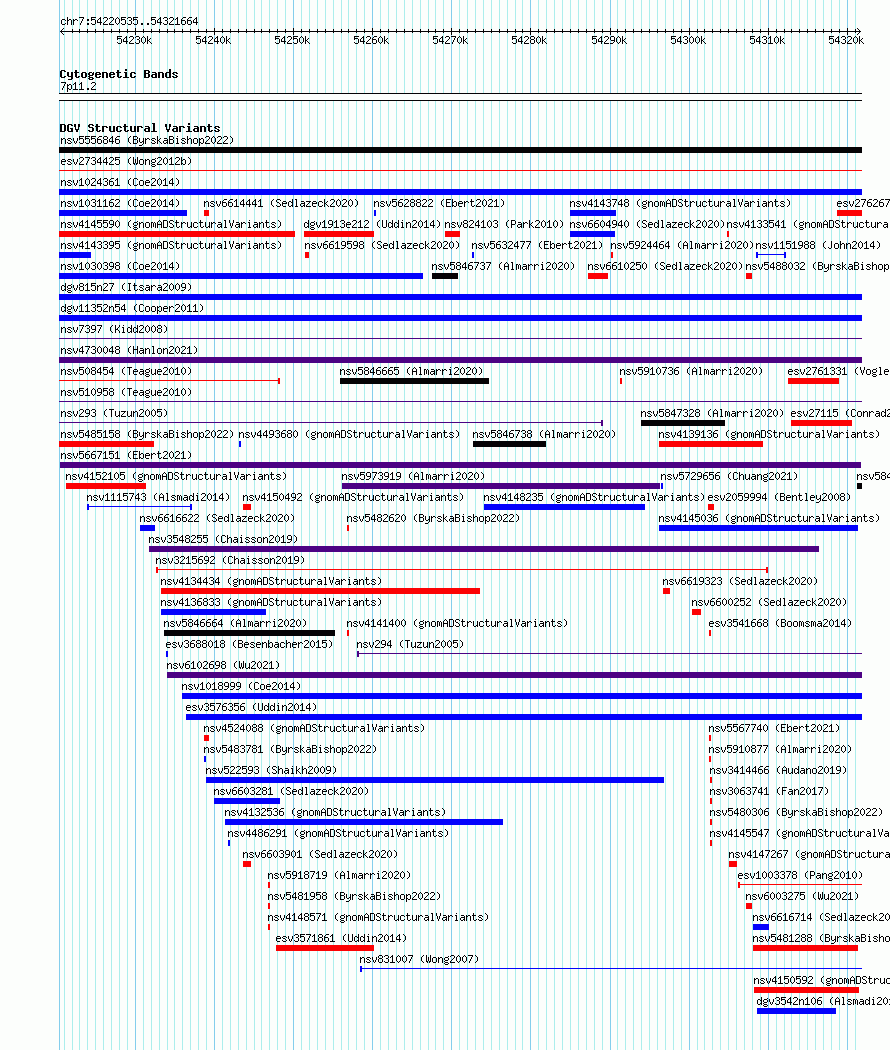Click the nsv5556846 (ByrskaBishop2022) variant label
The image size is (890, 1050).
[x=147, y=141]
